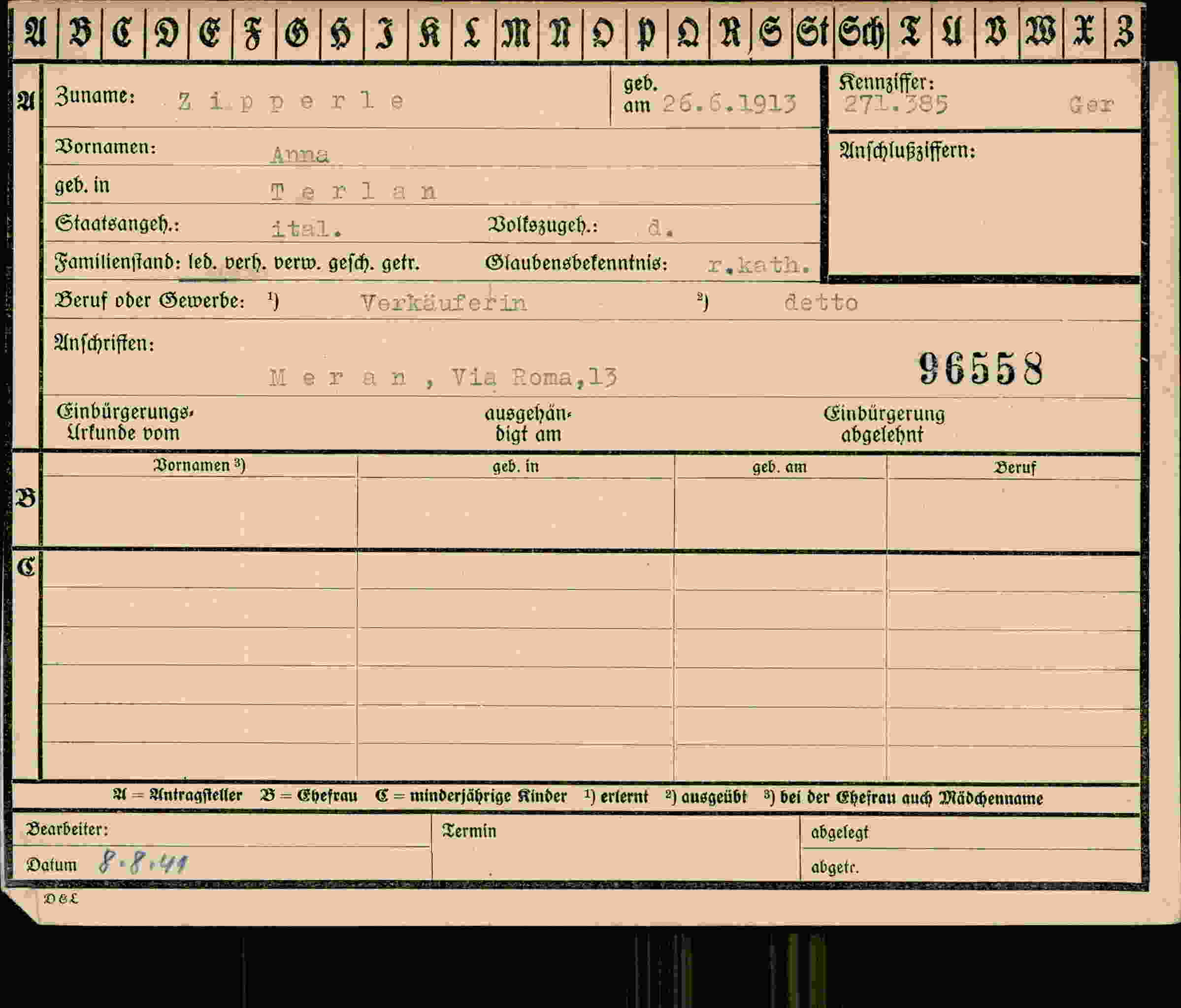Click the typed code 'Ger'
The height and width of the screenshot is (1008, 1181).
click(x=1091, y=105)
